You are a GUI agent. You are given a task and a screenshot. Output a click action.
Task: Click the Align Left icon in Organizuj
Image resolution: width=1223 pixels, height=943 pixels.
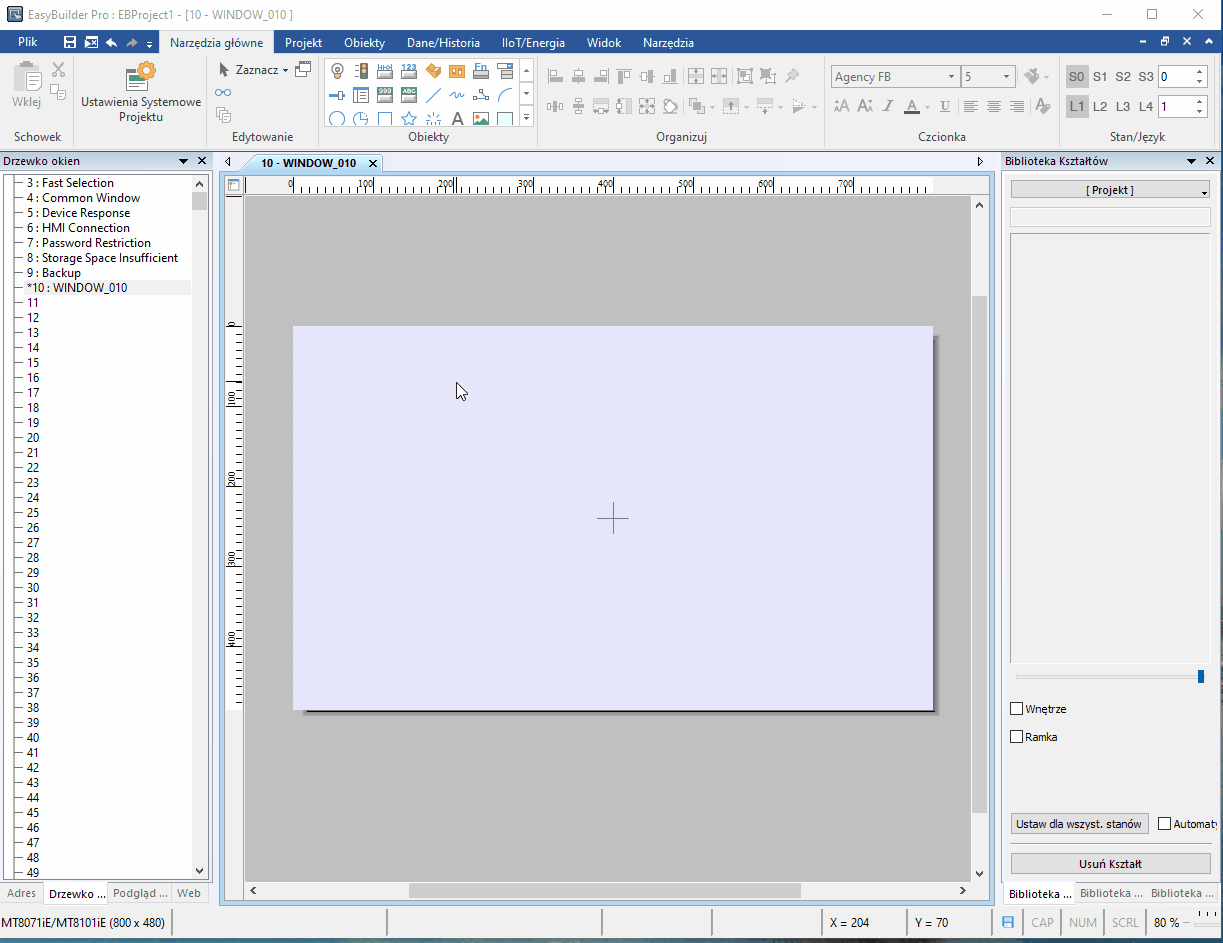(x=555, y=76)
